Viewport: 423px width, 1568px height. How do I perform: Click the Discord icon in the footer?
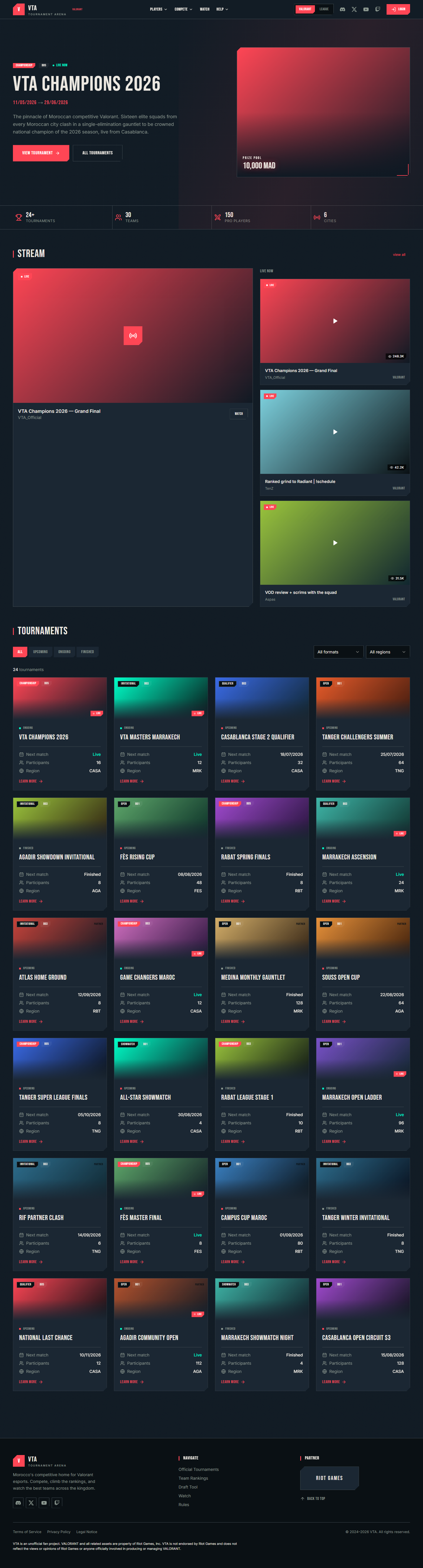[18, 1502]
